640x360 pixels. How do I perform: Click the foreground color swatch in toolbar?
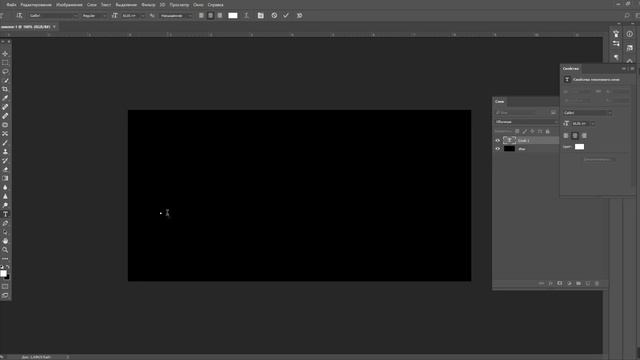(x=3, y=273)
